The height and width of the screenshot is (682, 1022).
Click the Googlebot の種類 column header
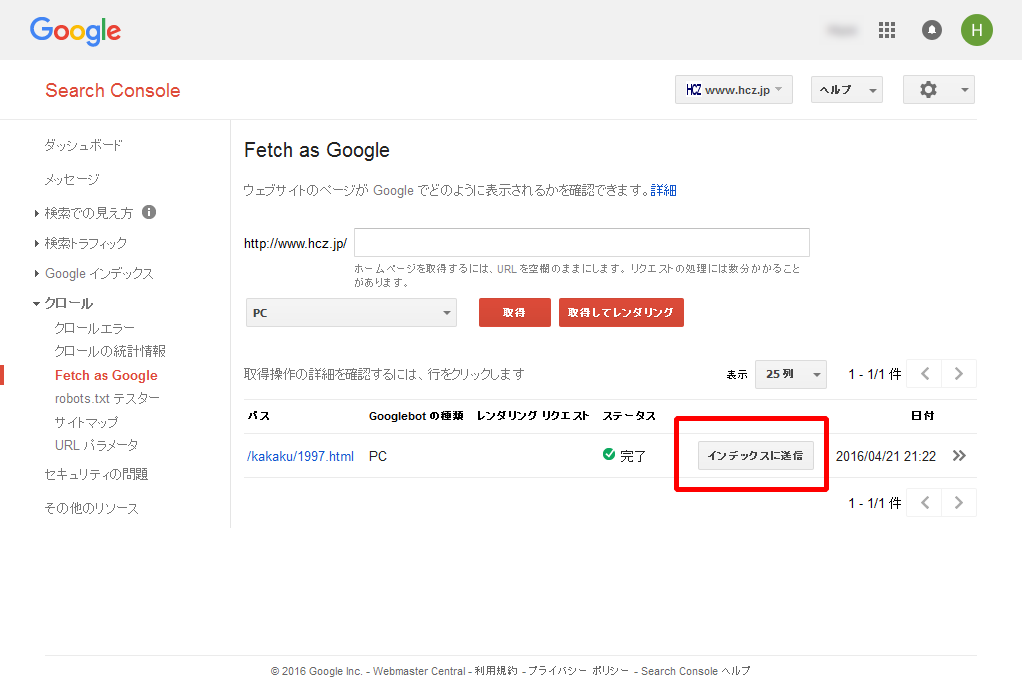pyautogui.click(x=416, y=416)
